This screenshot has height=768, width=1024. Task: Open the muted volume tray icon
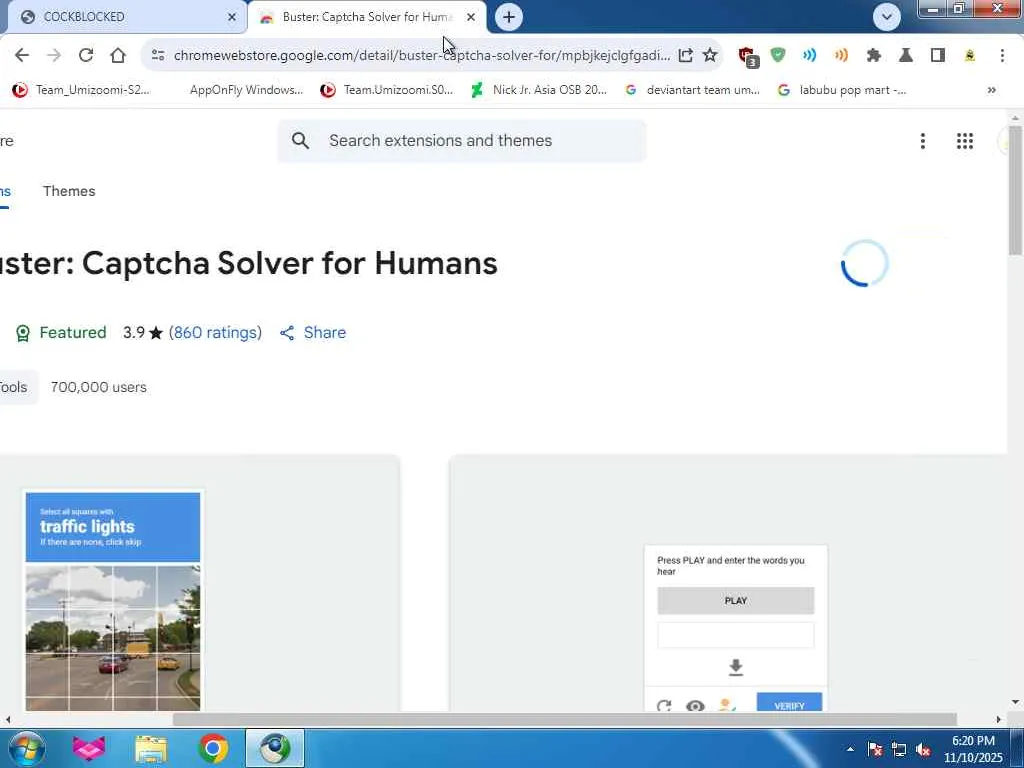pos(923,750)
